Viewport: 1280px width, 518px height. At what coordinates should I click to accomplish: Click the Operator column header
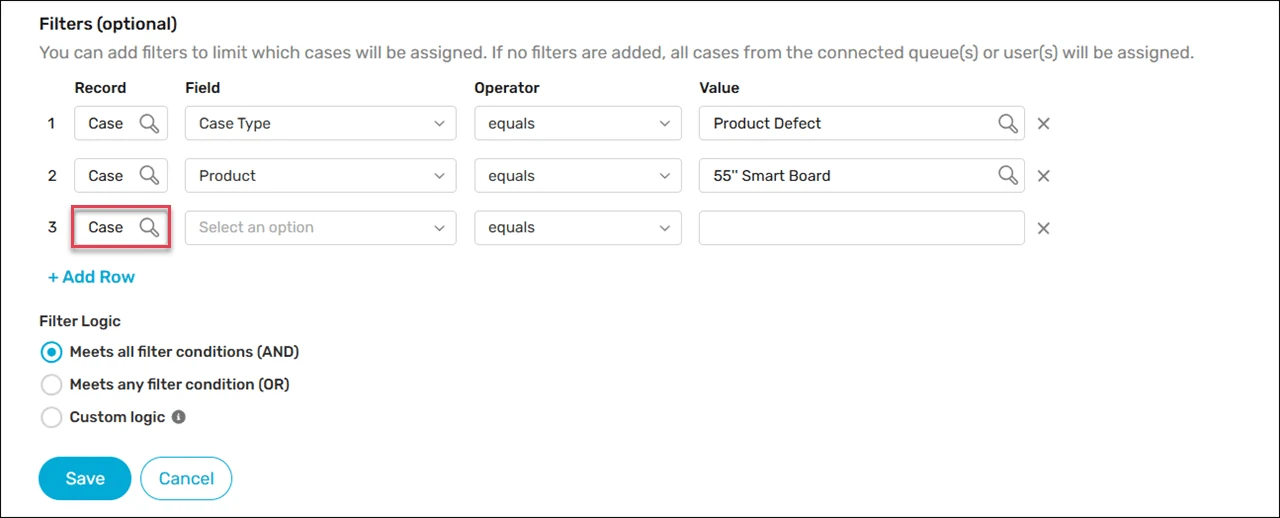[x=506, y=88]
